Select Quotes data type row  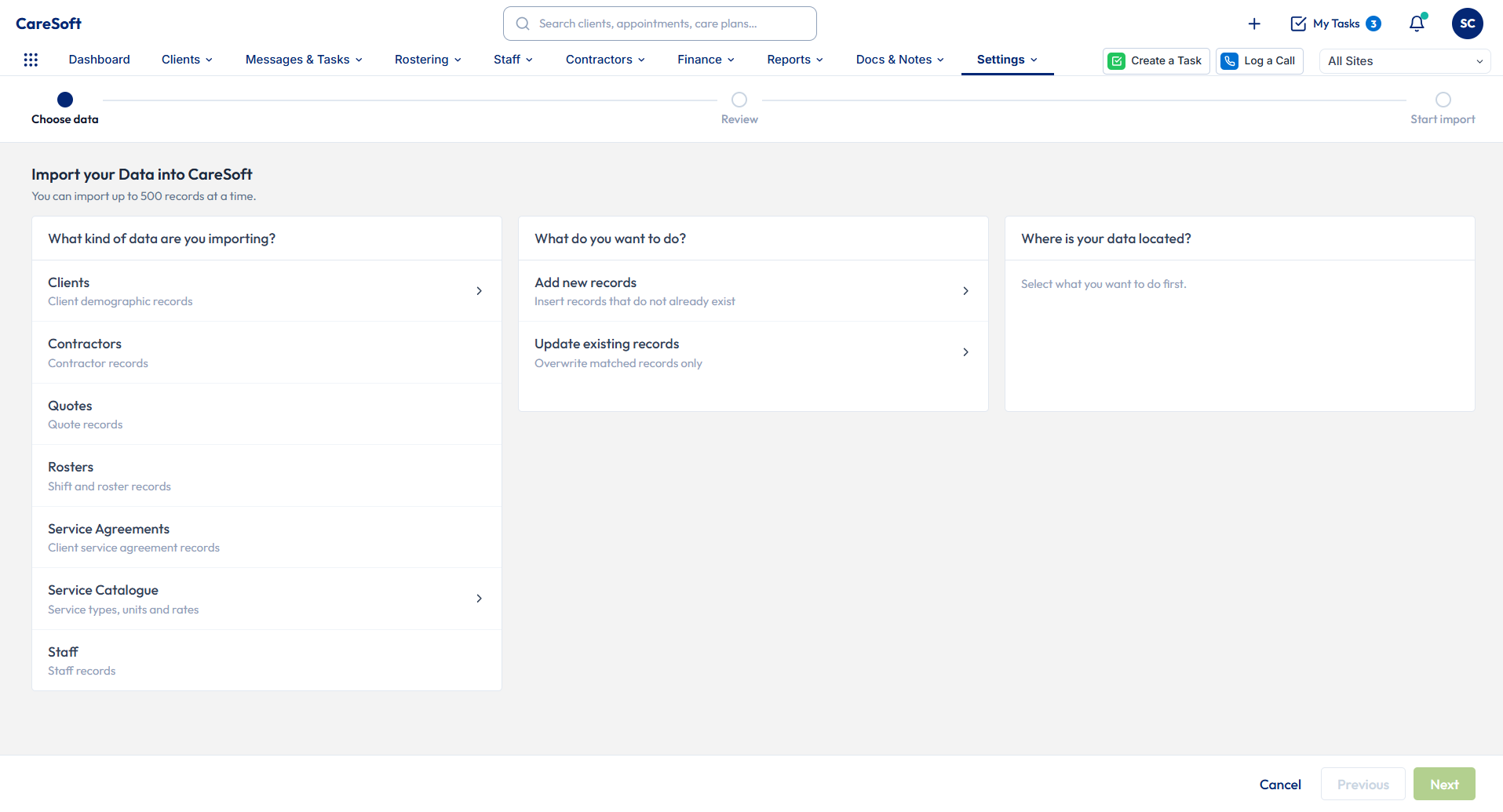[267, 414]
